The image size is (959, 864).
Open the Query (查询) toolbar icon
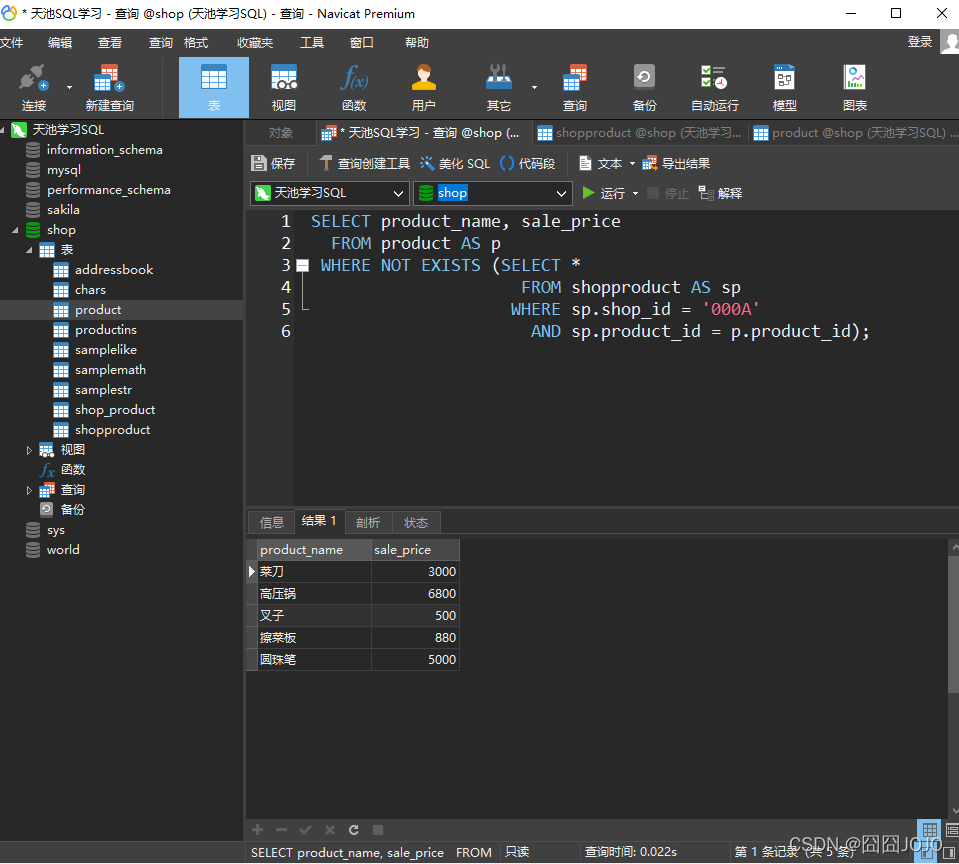tap(574, 87)
